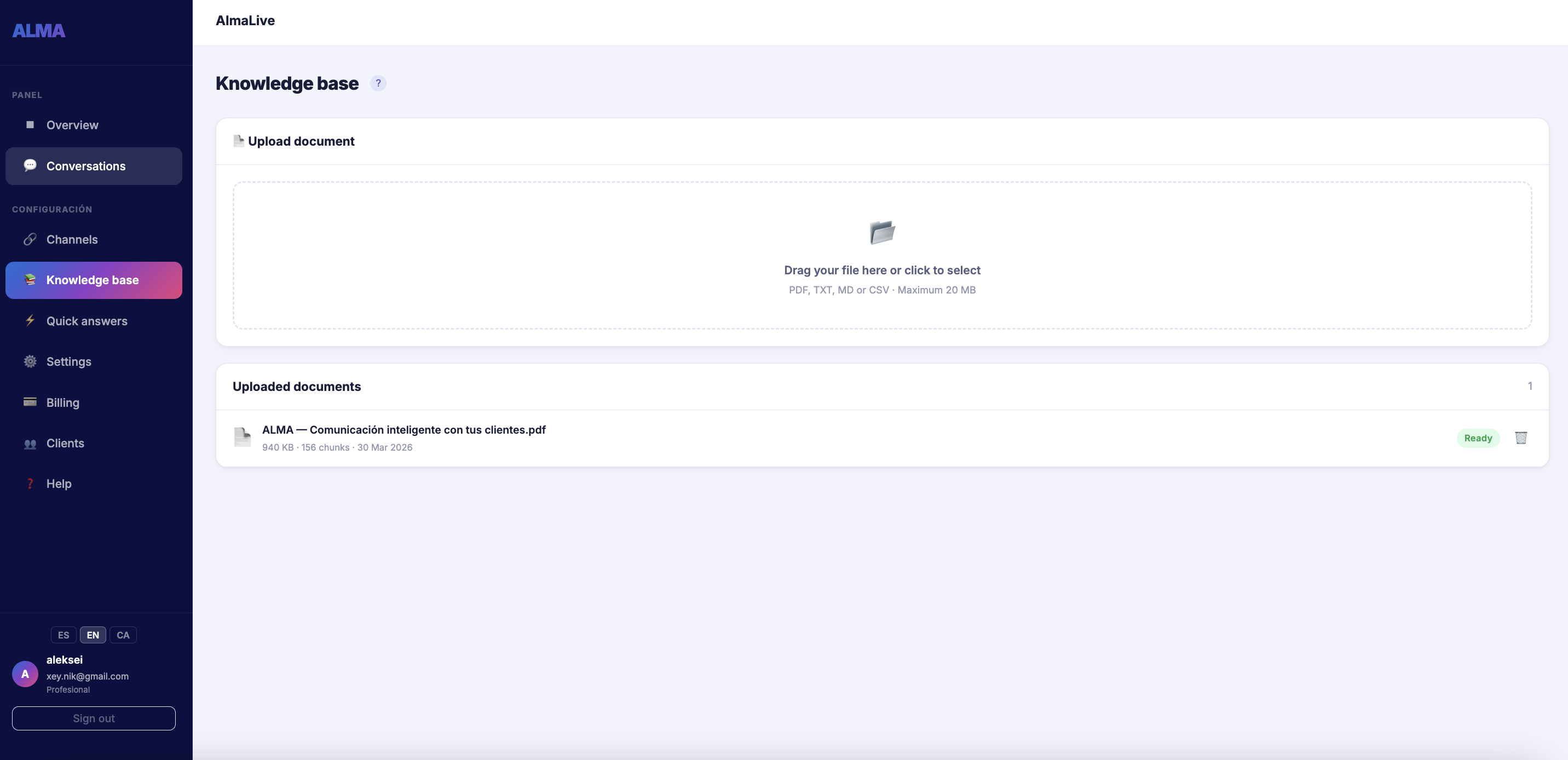Open the Conversations panel via its speech bubble icon
This screenshot has height=760, width=1568.
pos(30,165)
